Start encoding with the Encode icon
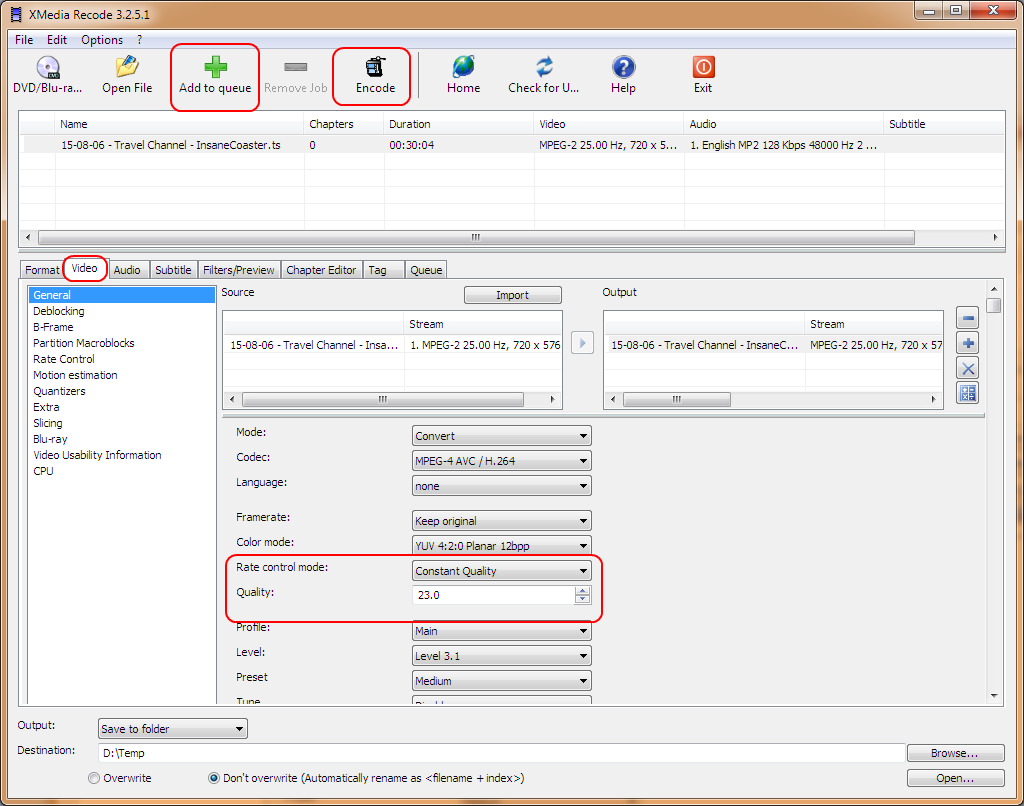 pos(375,67)
